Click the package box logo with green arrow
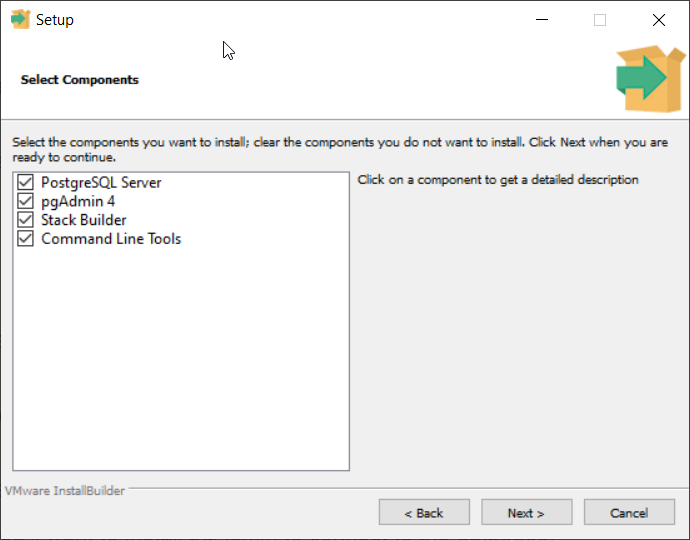 pos(643,79)
